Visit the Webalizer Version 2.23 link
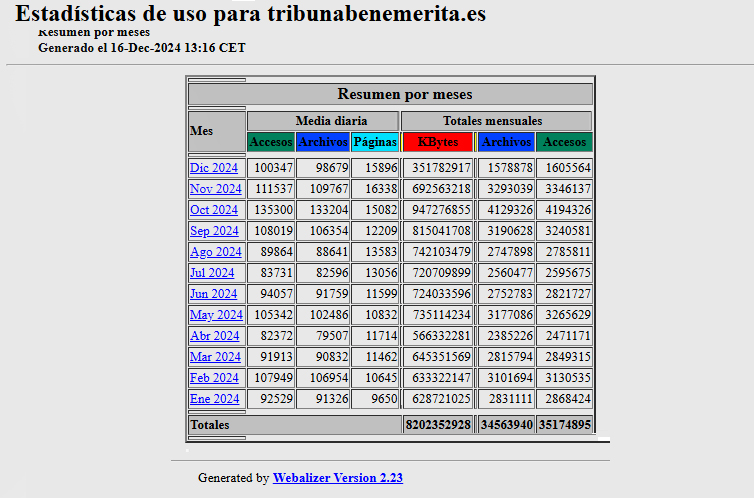This screenshot has height=498, width=754. point(337,478)
